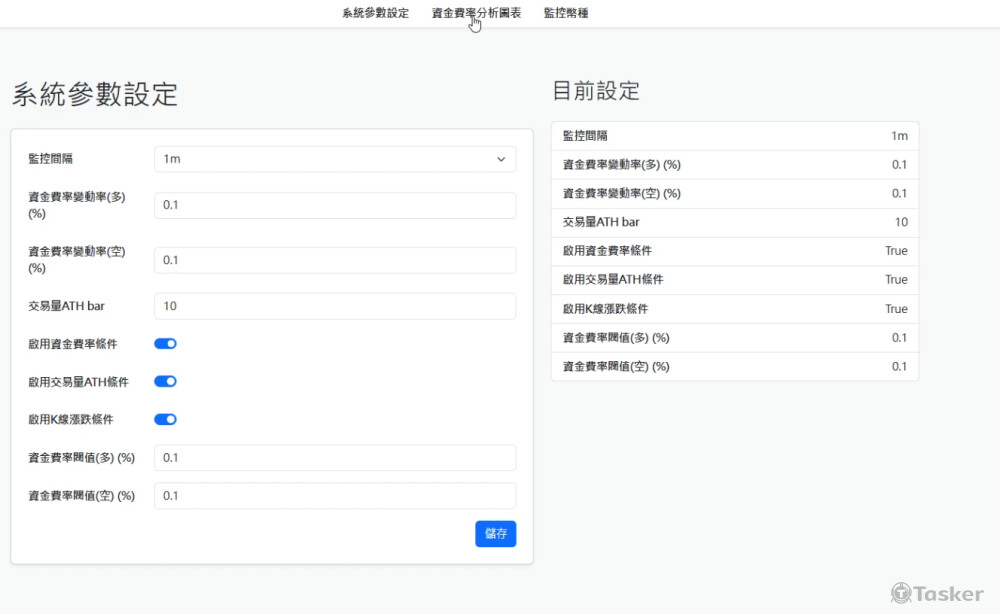Toggle the 啟用K線漲跌條件 switch
Viewport: 1000px width, 614px height.
(x=165, y=420)
